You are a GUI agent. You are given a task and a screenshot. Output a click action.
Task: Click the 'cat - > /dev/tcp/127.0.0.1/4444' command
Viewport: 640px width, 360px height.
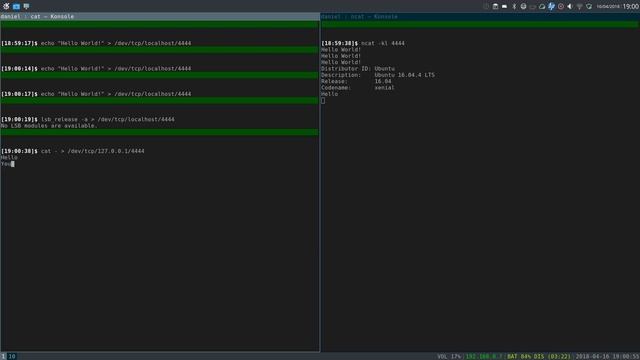tap(93, 151)
